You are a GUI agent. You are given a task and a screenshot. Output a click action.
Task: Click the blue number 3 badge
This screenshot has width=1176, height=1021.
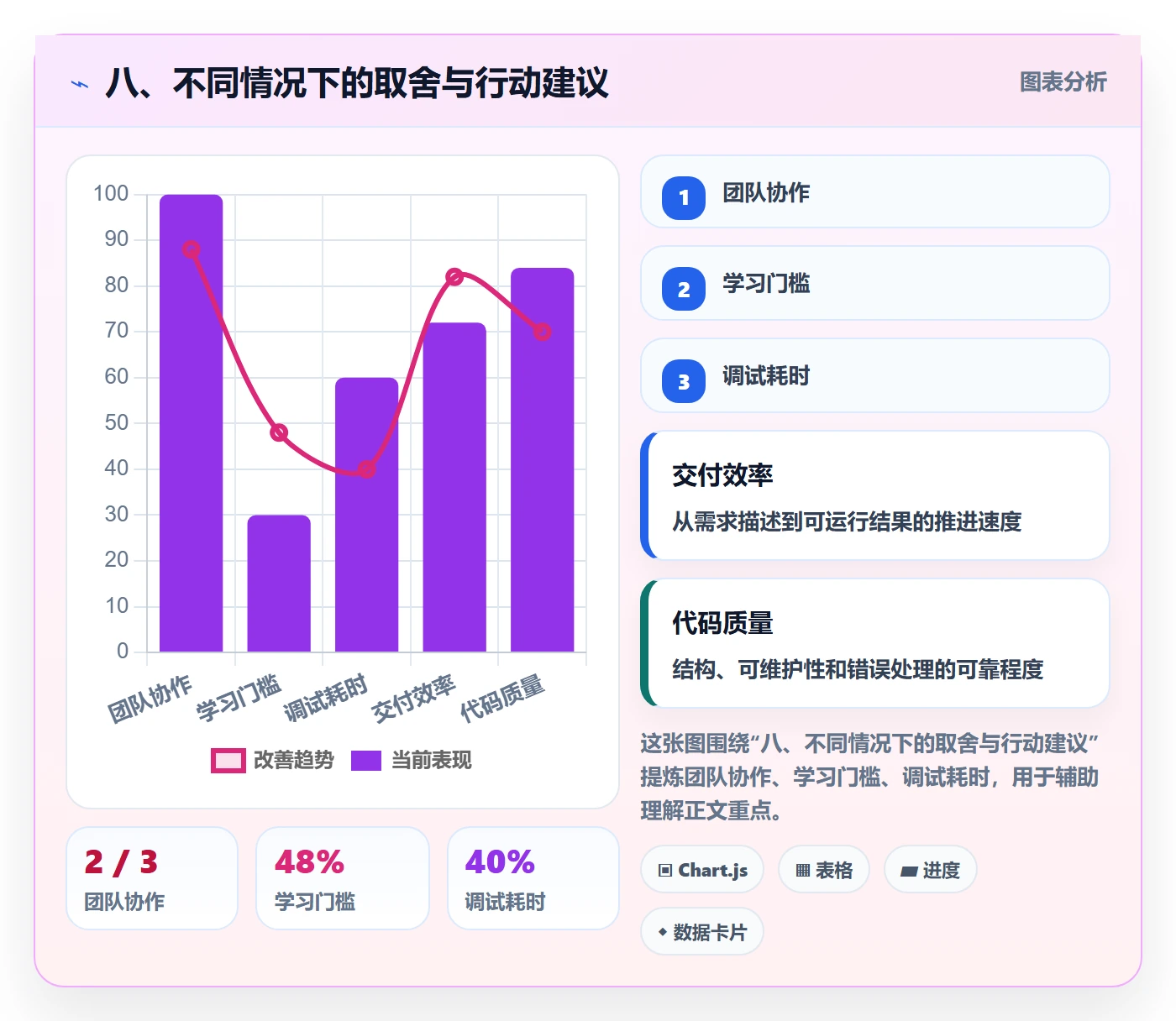(684, 381)
